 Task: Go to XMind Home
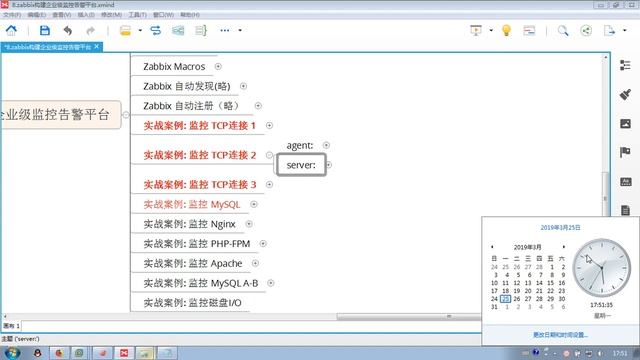pyautogui.click(x=11, y=30)
